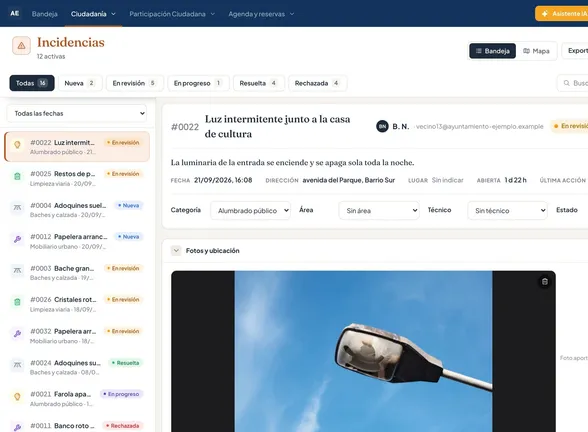This screenshot has width=588, height=432.
Task: Click road icon of incident #0004
Action: point(17,208)
